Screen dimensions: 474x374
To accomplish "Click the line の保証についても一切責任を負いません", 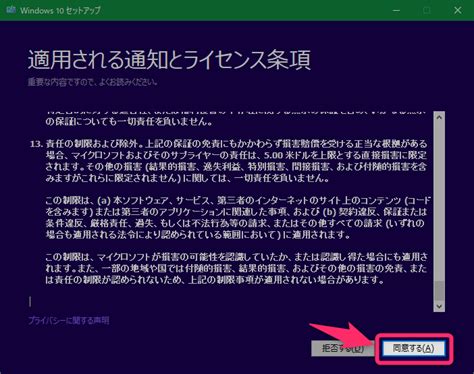I will pyautogui.click(x=129, y=122).
